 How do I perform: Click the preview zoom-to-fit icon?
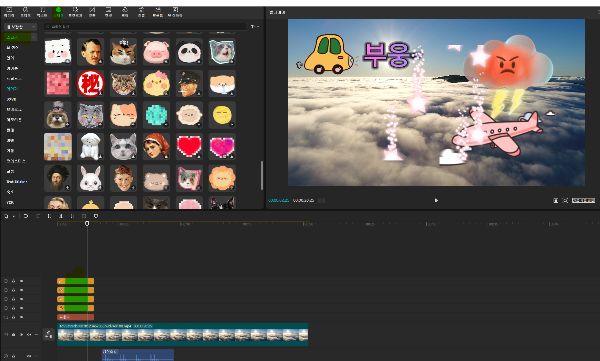point(565,200)
